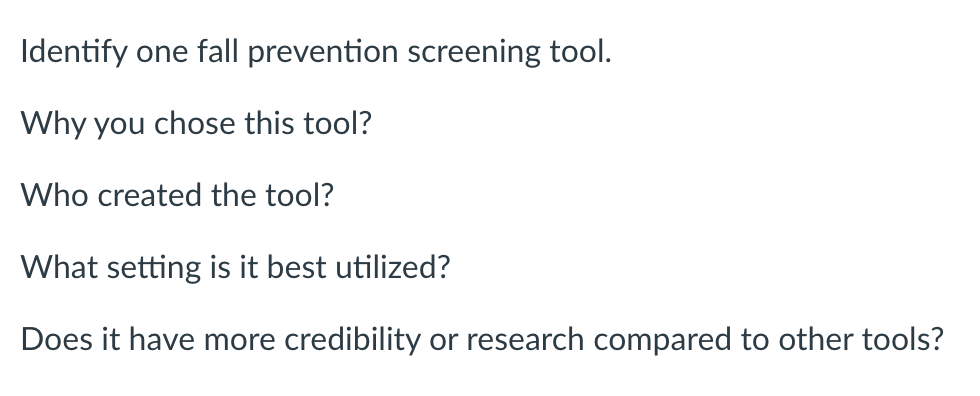Click the word 'research' in last line
980x396 pixels.
click(x=526, y=340)
